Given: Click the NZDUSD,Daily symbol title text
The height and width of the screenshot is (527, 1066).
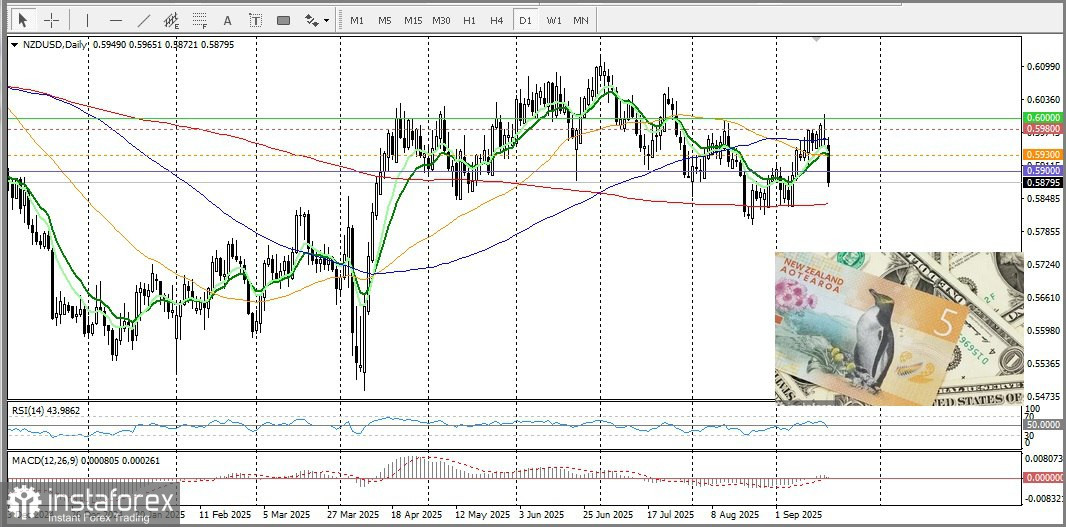Looking at the screenshot, I should 54,44.
